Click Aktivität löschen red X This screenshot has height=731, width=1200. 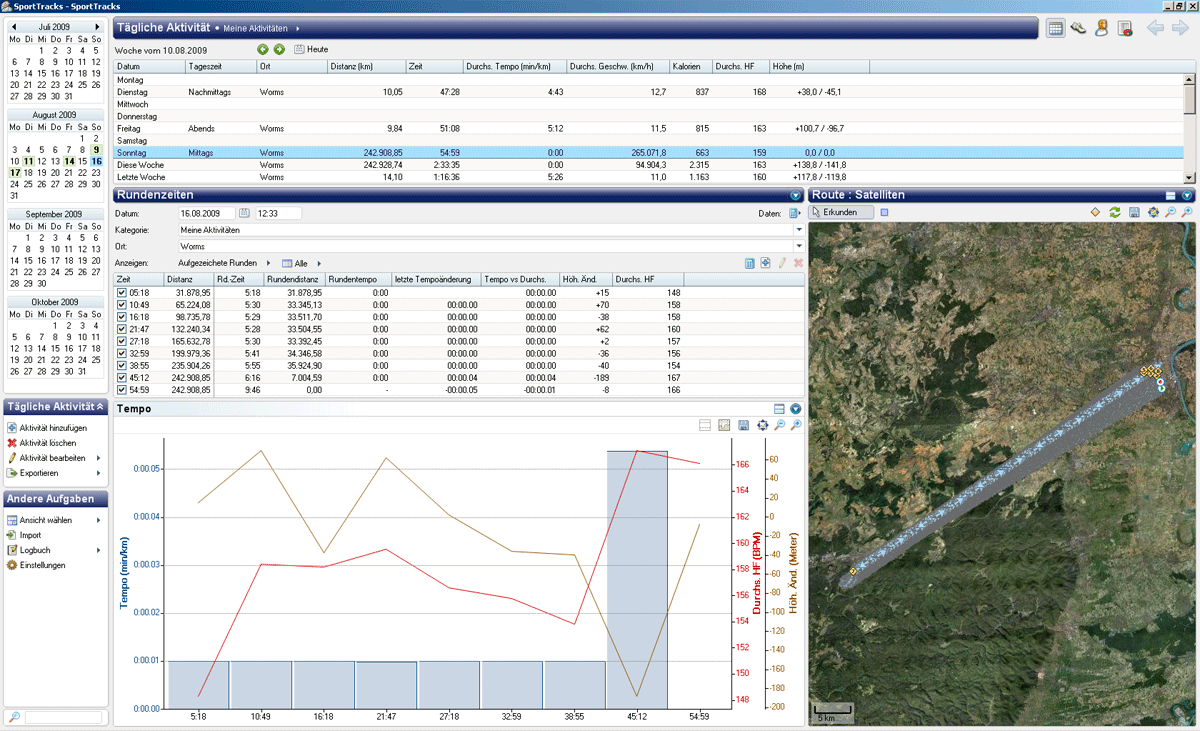(12, 443)
